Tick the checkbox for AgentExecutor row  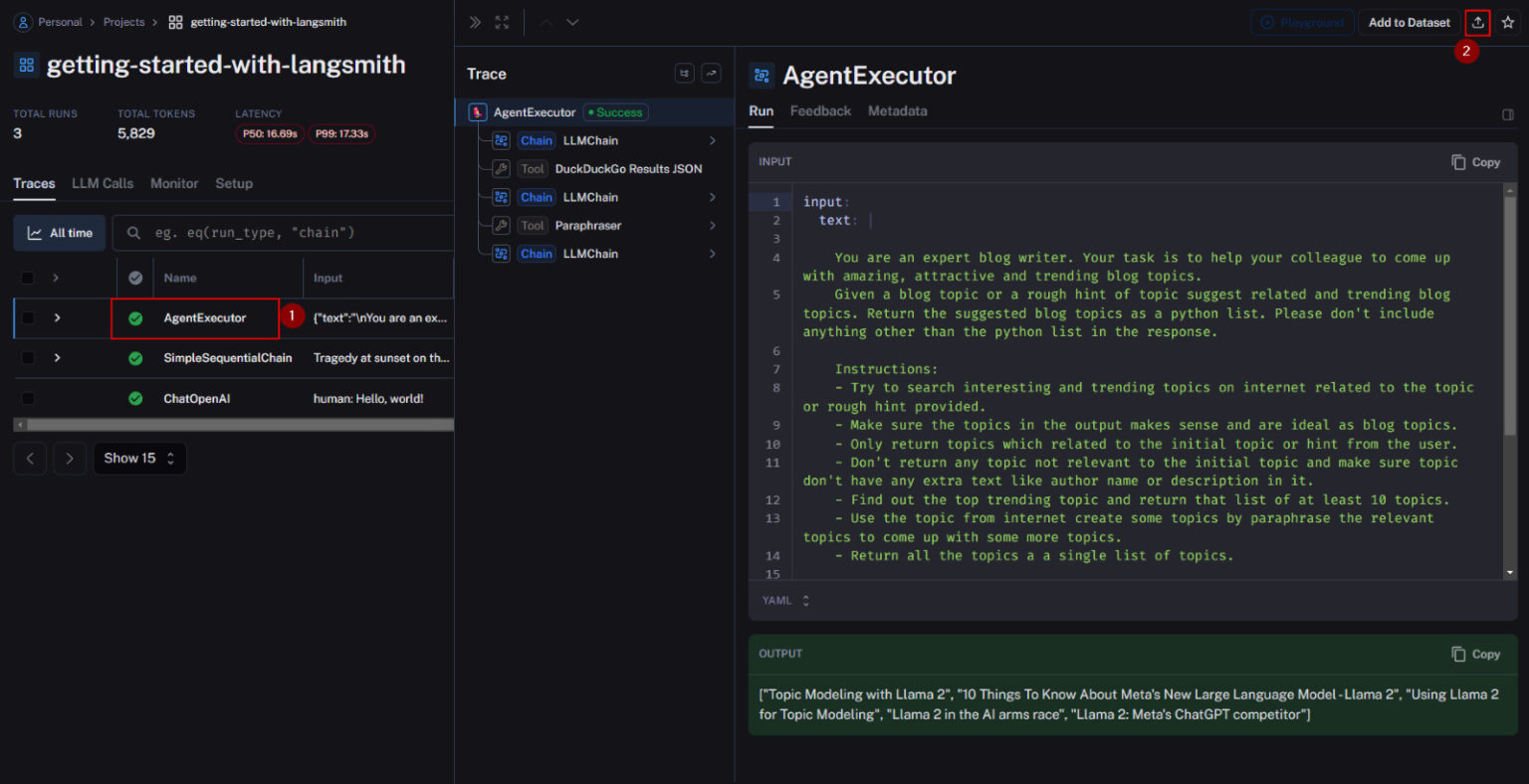point(28,318)
